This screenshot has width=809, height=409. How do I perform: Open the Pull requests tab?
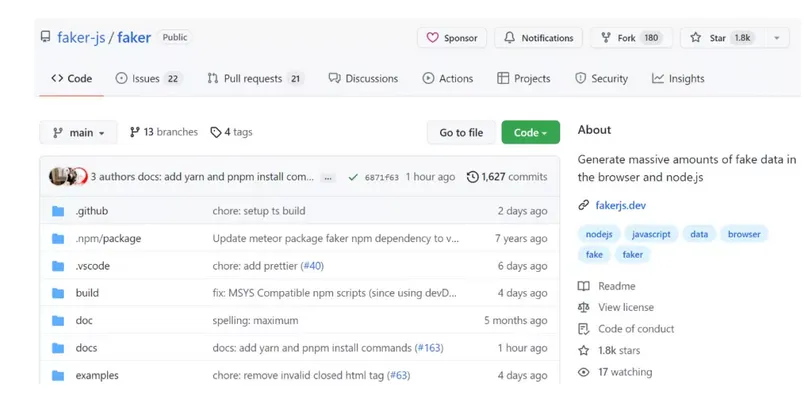coord(255,78)
